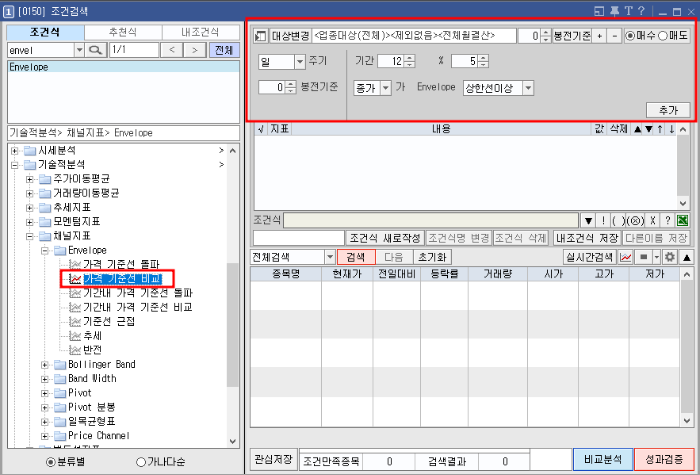The height and width of the screenshot is (475, 700).
Task: Click the 추가 button
Action: point(668,110)
